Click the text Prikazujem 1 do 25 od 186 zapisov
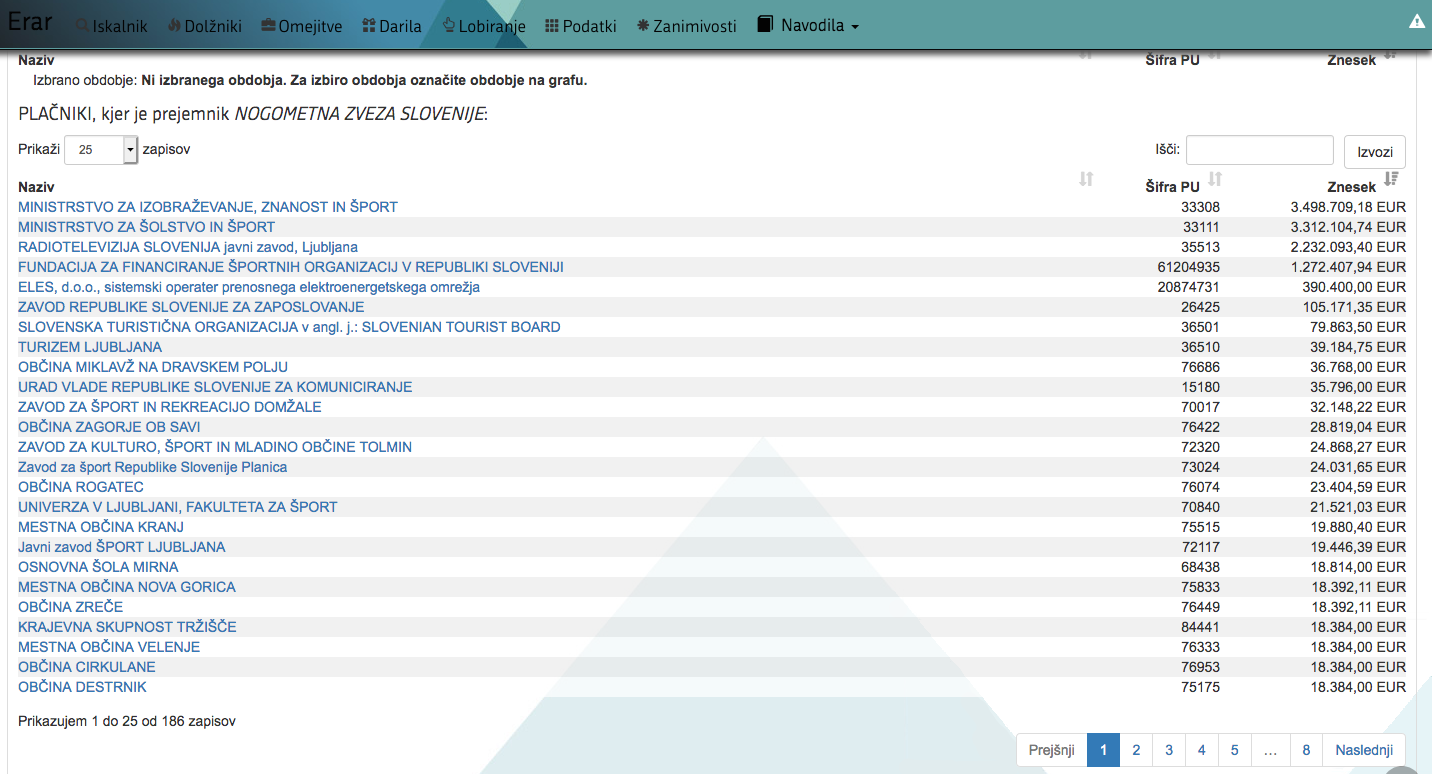This screenshot has width=1432, height=774. [x=127, y=721]
